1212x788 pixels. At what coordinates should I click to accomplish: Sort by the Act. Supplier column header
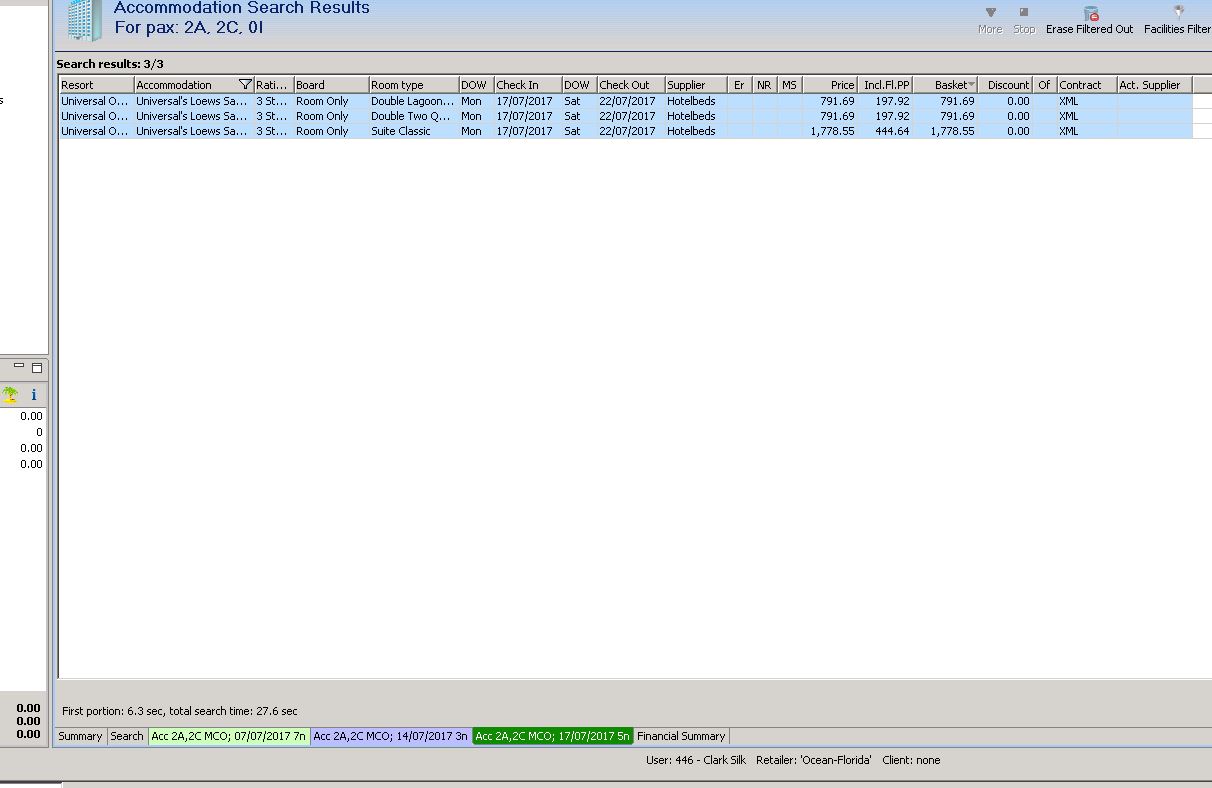(1154, 85)
